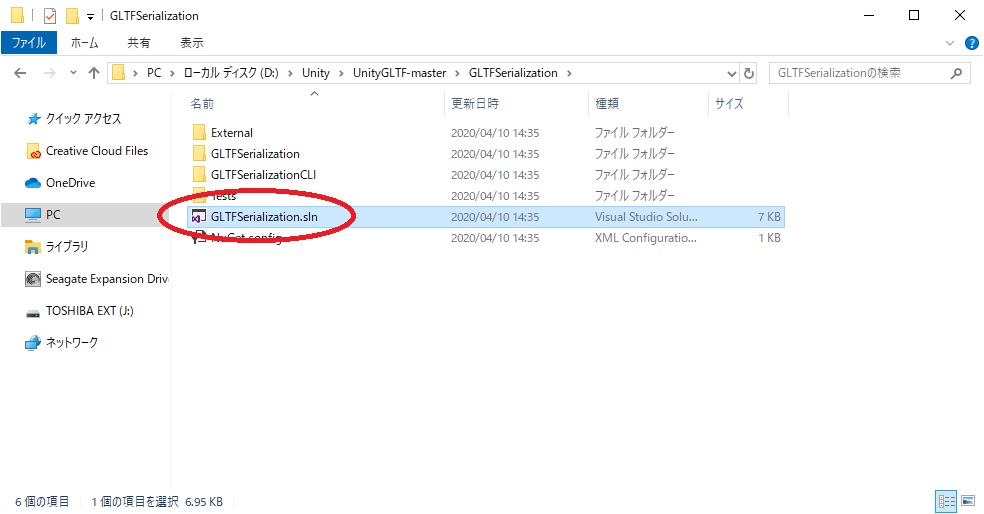This screenshot has width=984, height=514.
Task: Select the External folder name
Action: pyautogui.click(x=232, y=132)
